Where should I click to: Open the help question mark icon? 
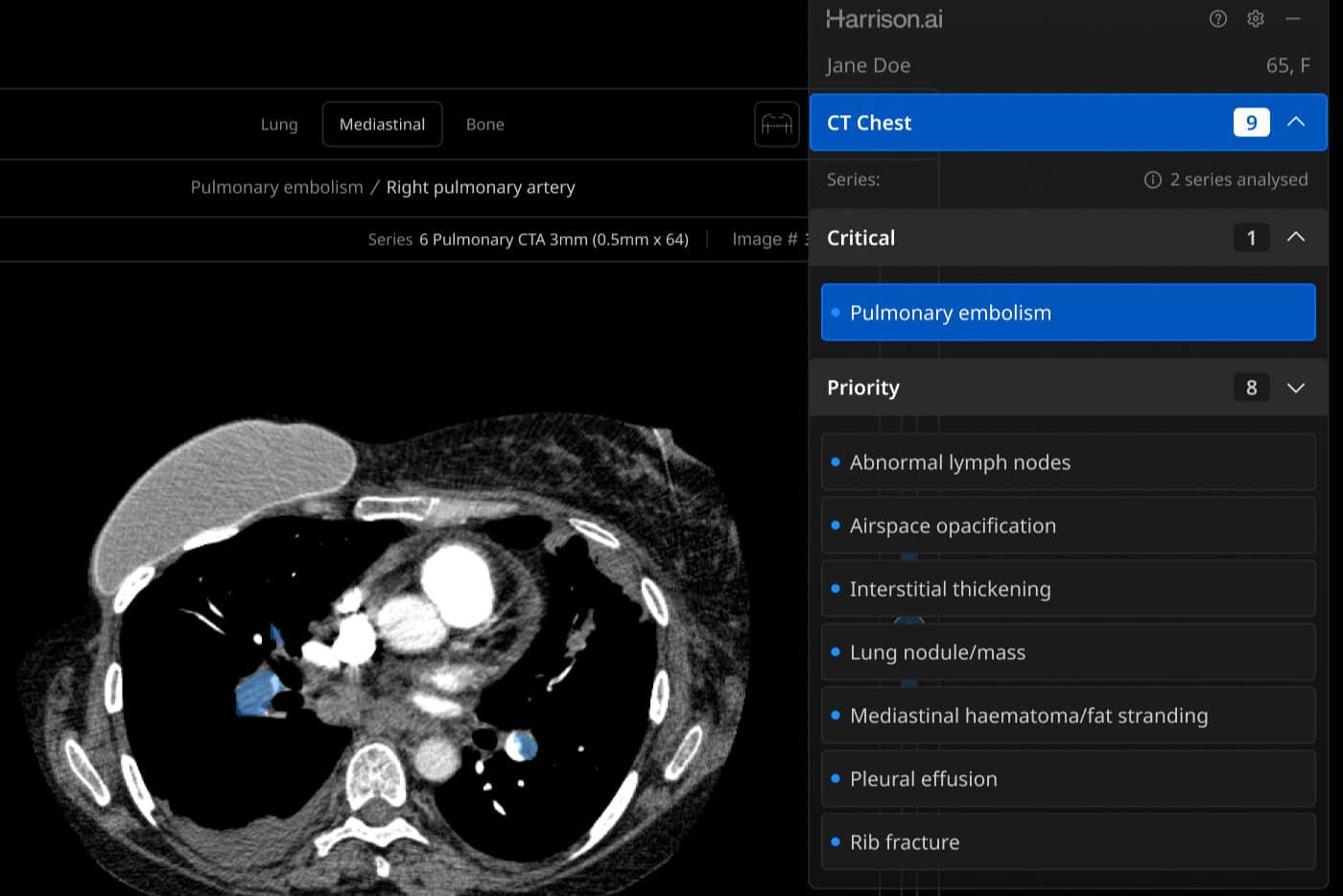coord(1217,19)
